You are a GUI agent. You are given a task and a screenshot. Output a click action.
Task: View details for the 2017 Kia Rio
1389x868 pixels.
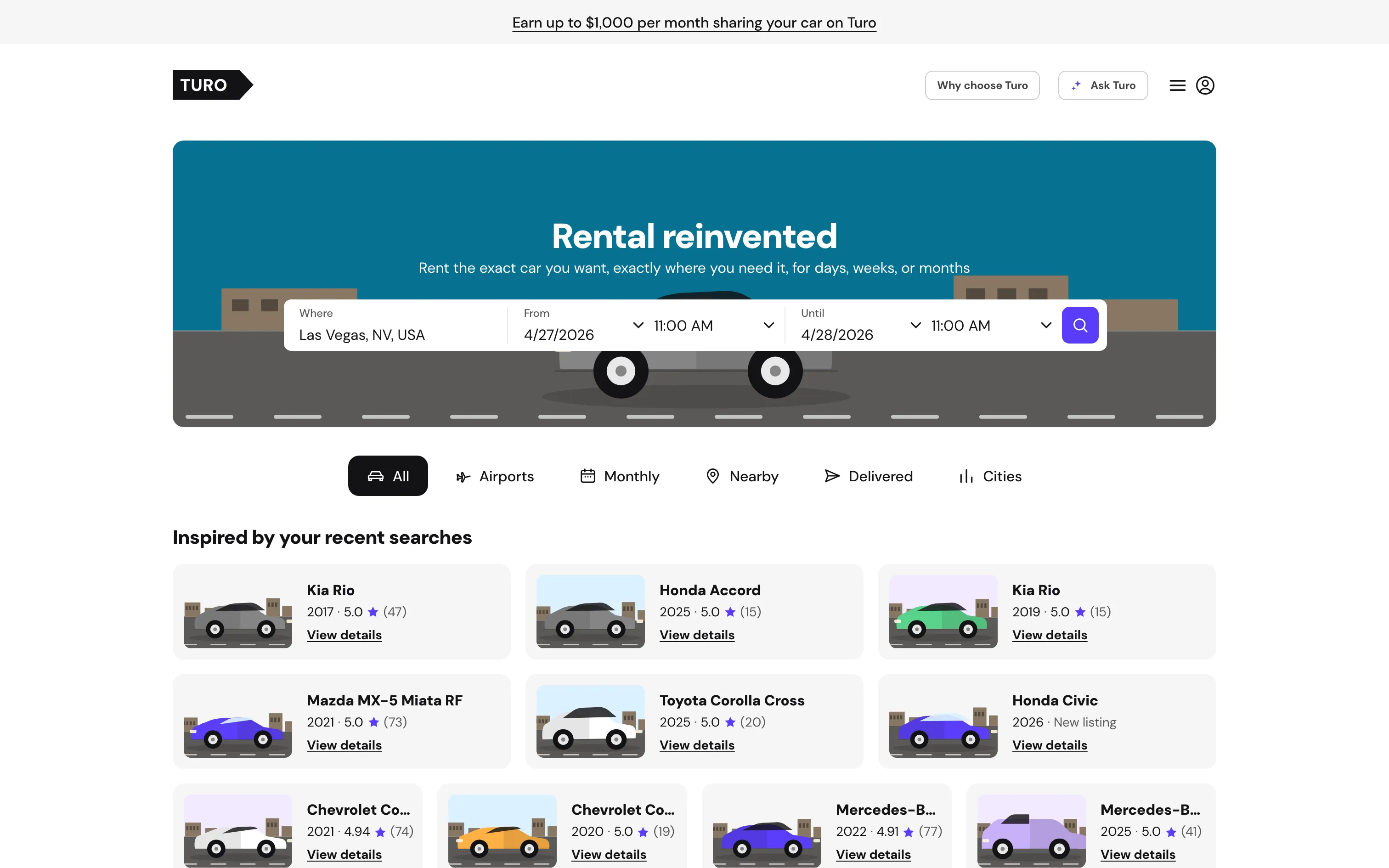click(344, 635)
